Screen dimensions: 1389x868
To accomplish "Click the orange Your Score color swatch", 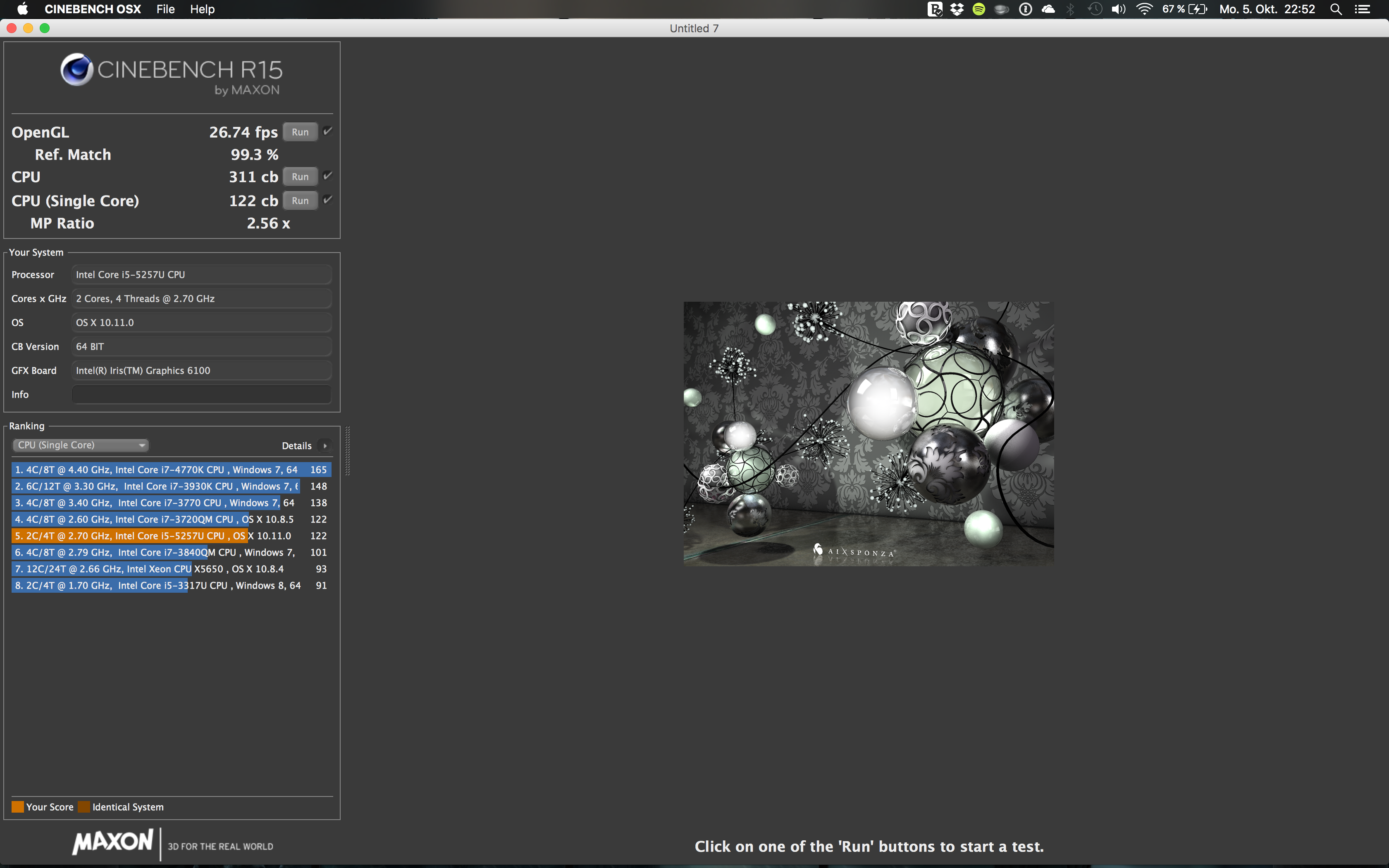I will pos(18,806).
